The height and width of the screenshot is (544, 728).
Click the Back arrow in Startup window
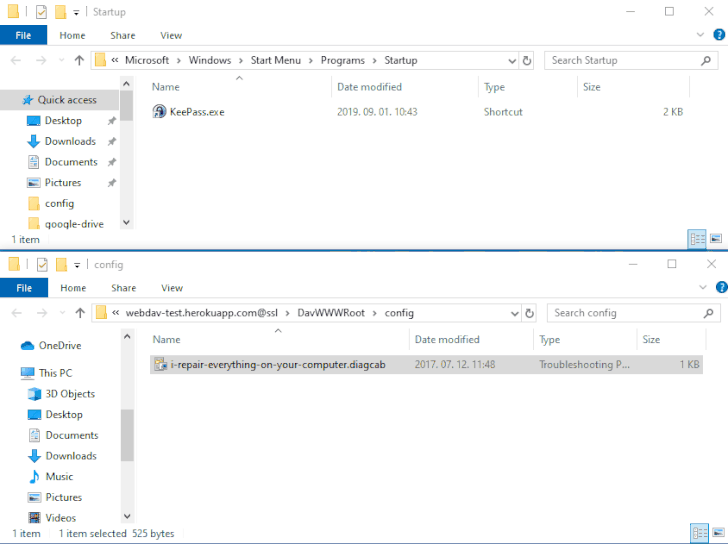click(x=16, y=60)
